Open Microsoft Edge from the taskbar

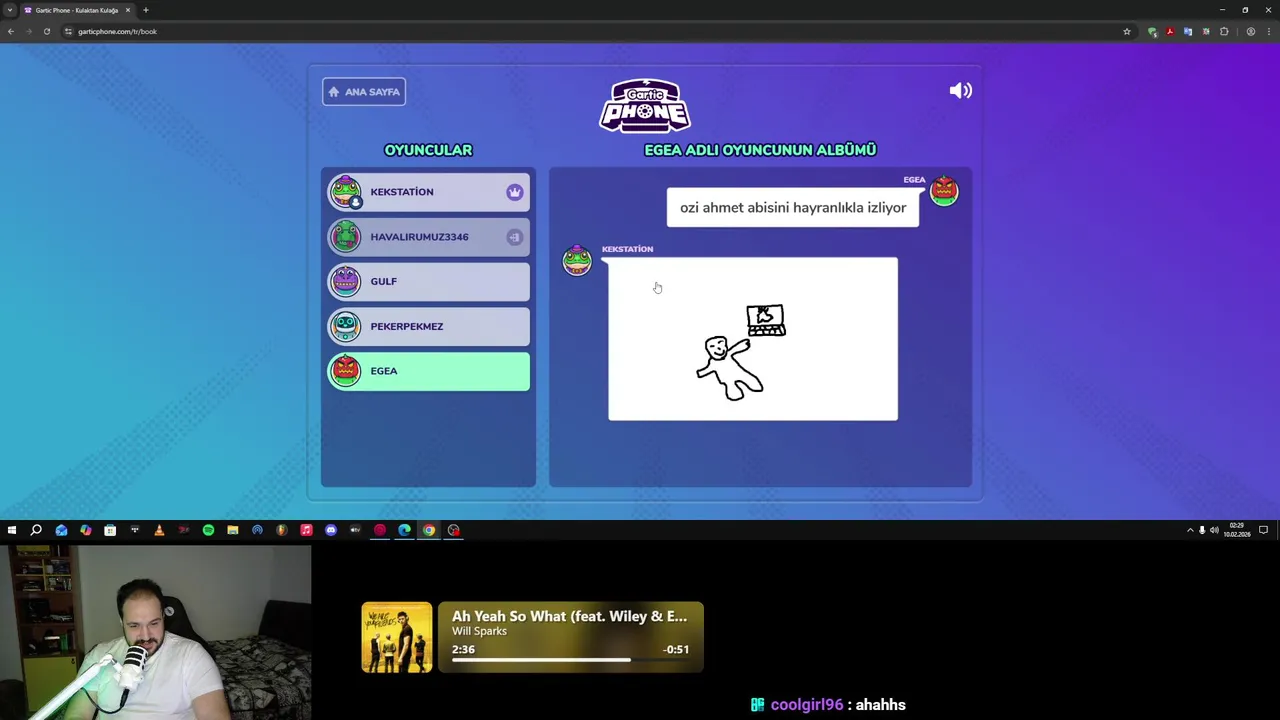(x=404, y=530)
